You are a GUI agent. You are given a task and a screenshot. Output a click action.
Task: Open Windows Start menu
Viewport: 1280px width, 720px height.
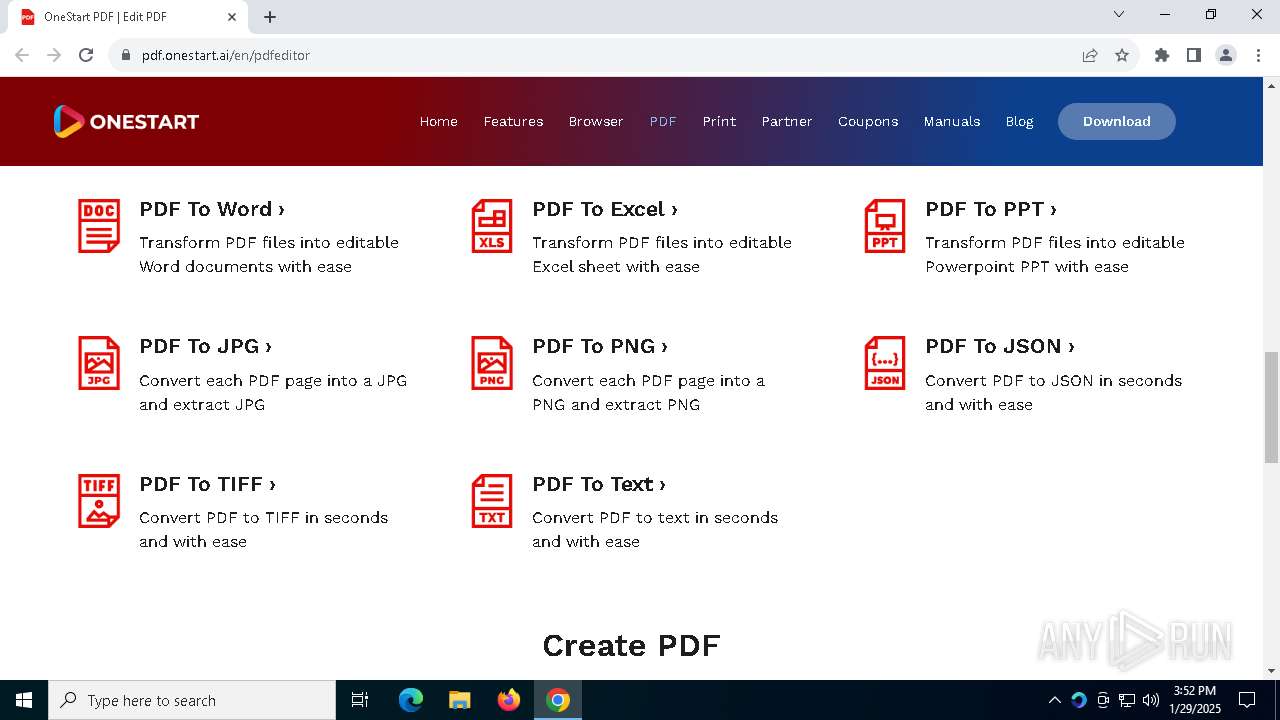24,700
